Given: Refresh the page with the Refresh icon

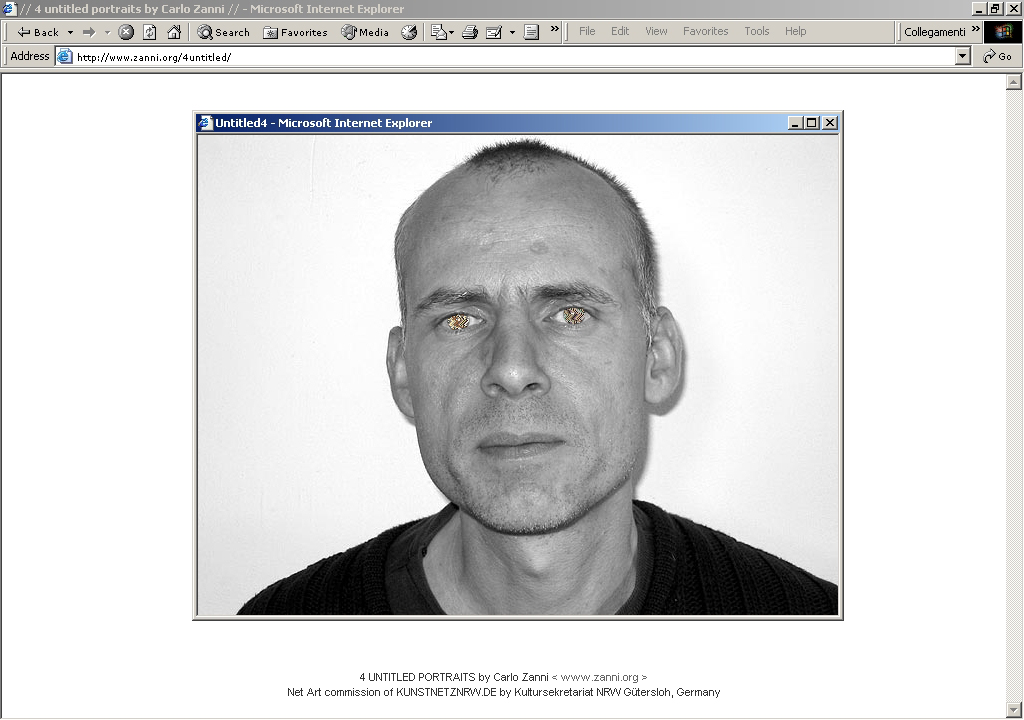Looking at the screenshot, I should pyautogui.click(x=150, y=32).
